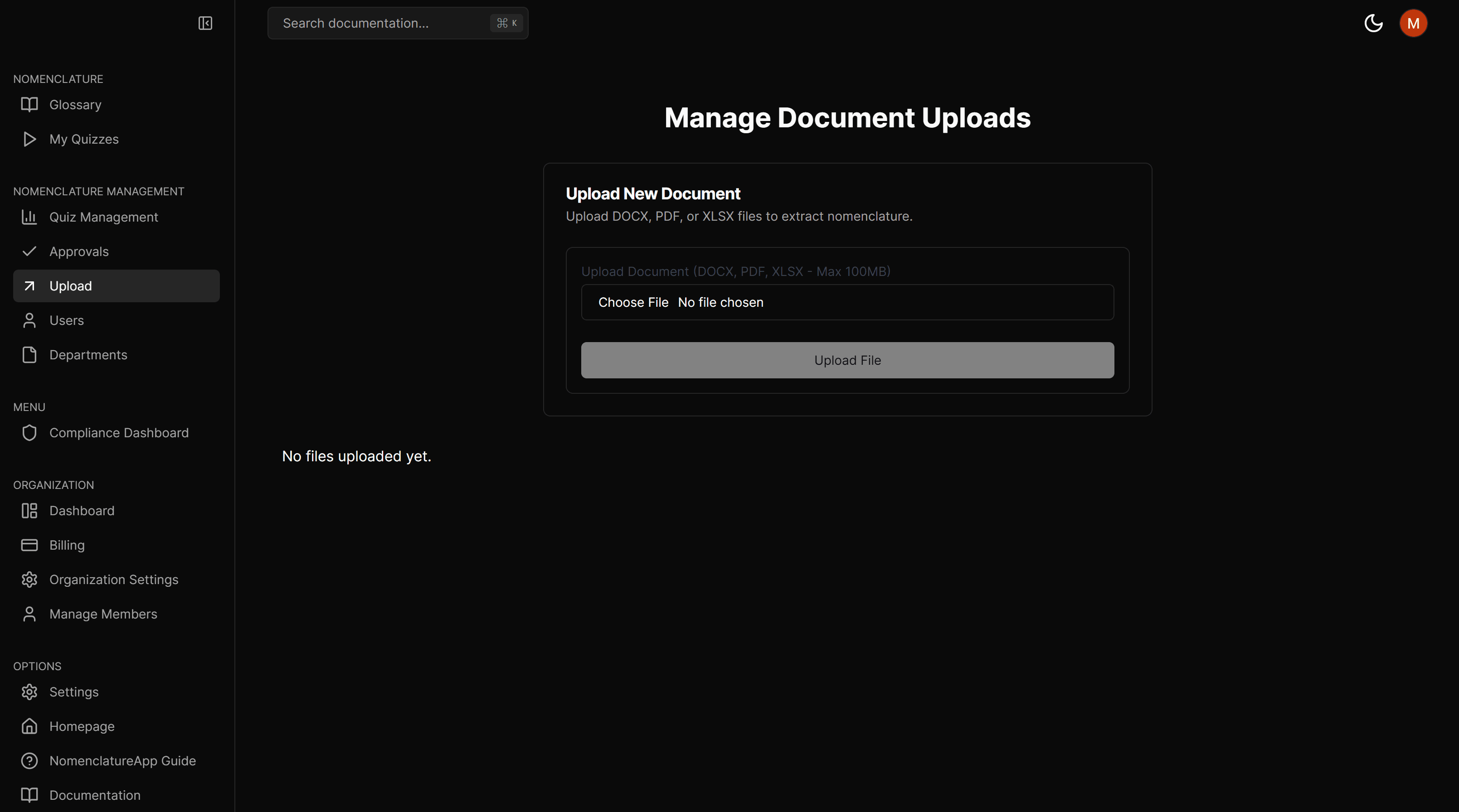Click the Departments document icon
The width and height of the screenshot is (1459, 812).
(x=29, y=354)
